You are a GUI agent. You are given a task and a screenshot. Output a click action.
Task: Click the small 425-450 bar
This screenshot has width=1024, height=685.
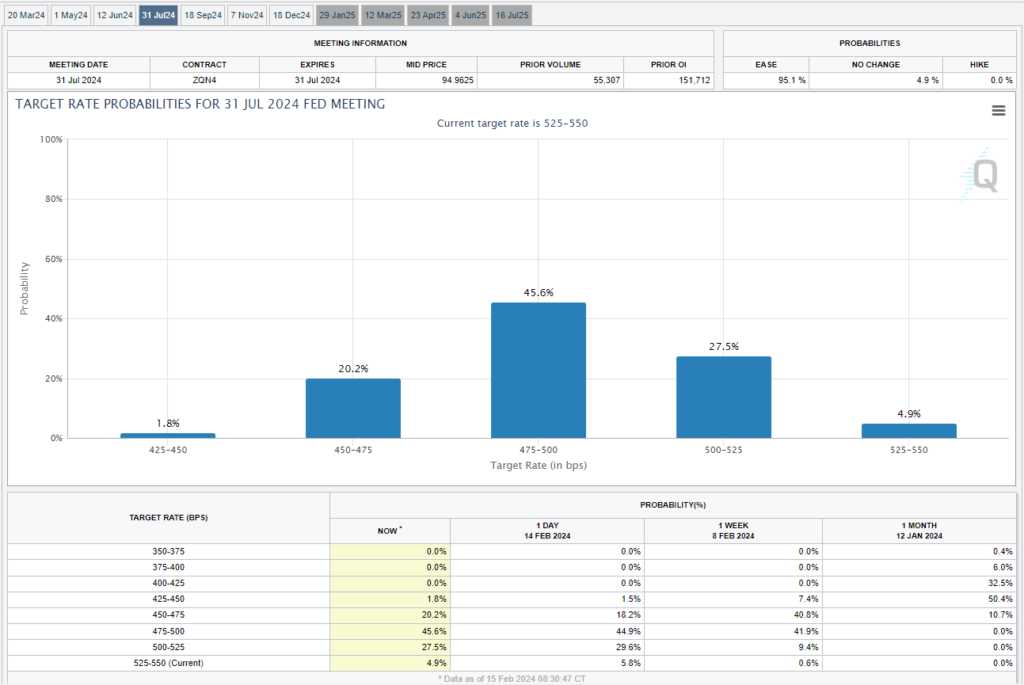[167, 435]
